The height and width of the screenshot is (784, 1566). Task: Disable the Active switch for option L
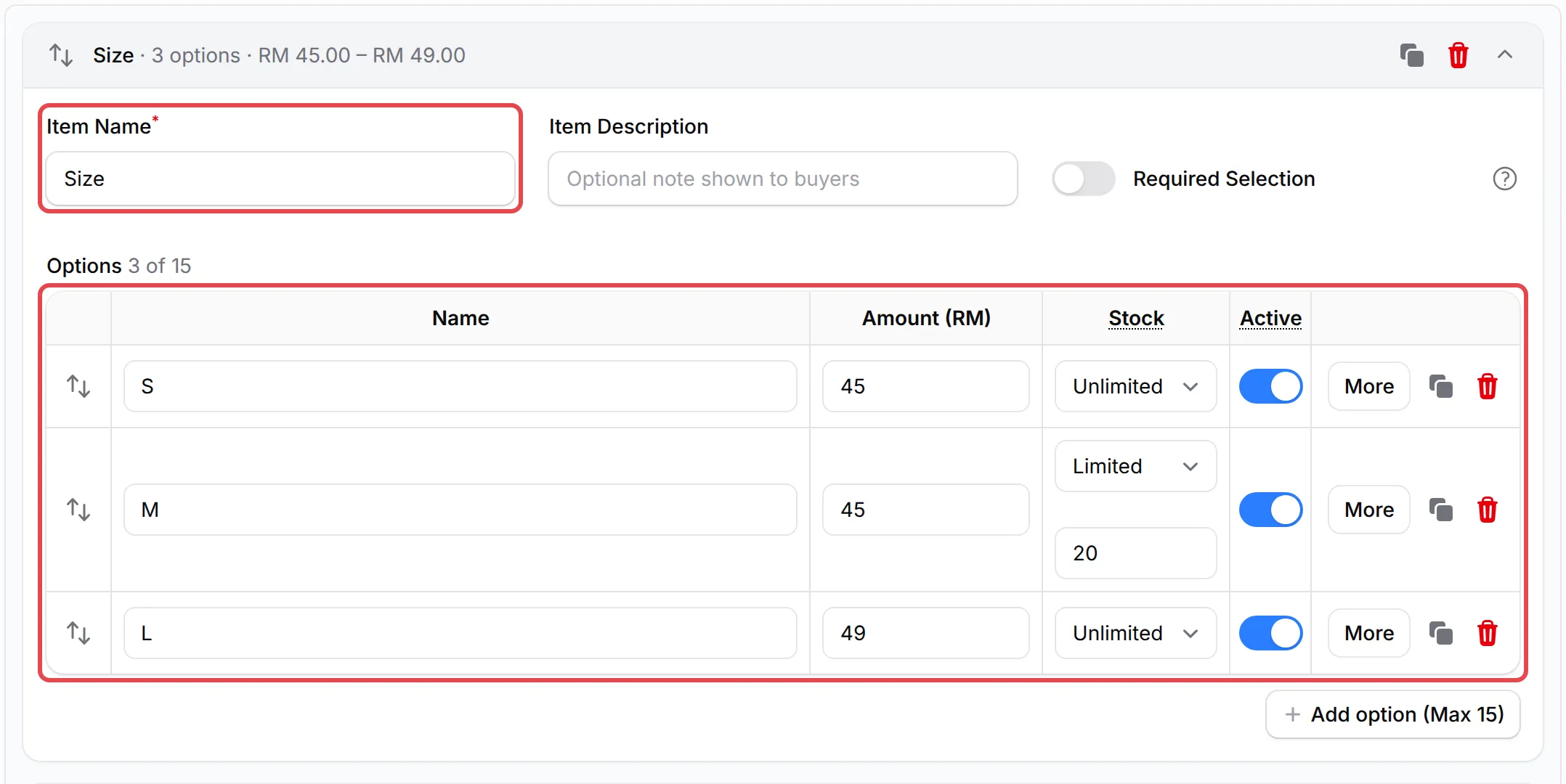point(1270,633)
